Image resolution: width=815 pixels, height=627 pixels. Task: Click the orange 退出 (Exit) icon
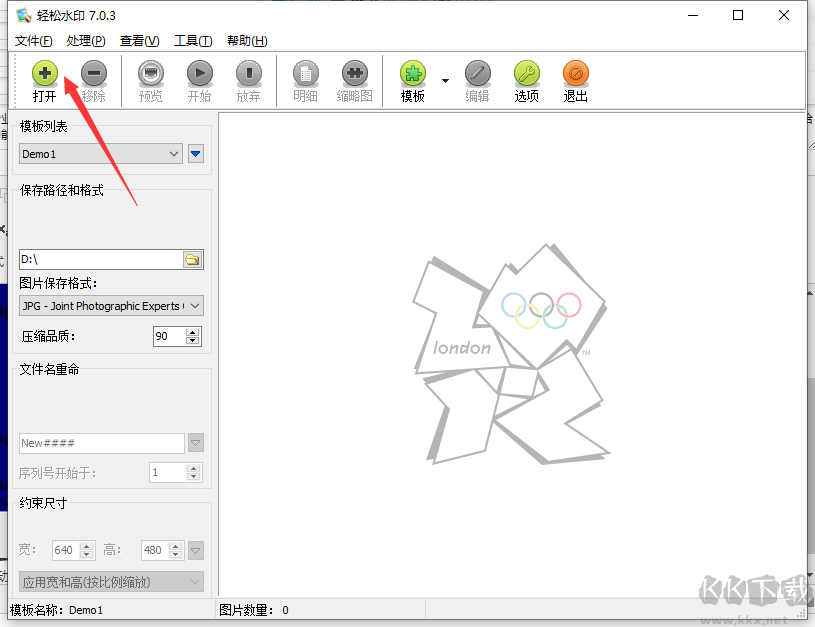[576, 74]
